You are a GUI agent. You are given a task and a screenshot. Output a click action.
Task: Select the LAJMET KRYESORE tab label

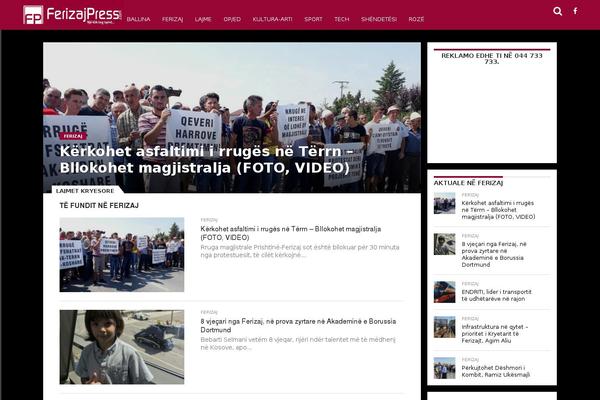85,191
